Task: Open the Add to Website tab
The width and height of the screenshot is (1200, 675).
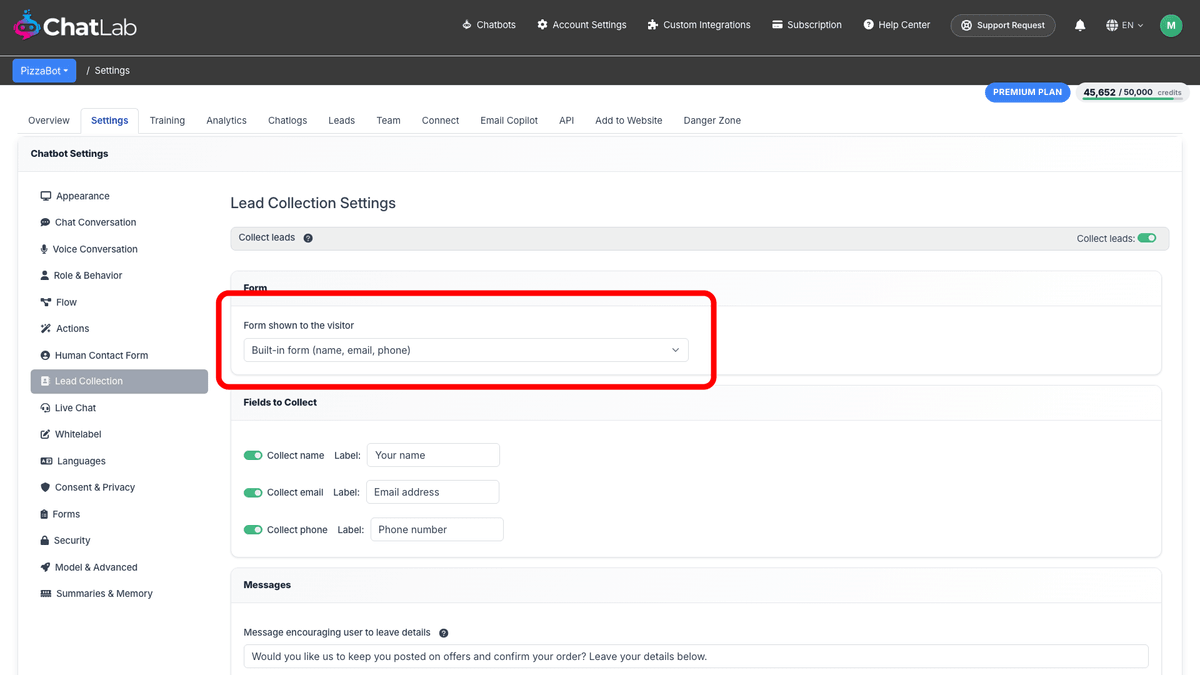Action: coord(629,120)
